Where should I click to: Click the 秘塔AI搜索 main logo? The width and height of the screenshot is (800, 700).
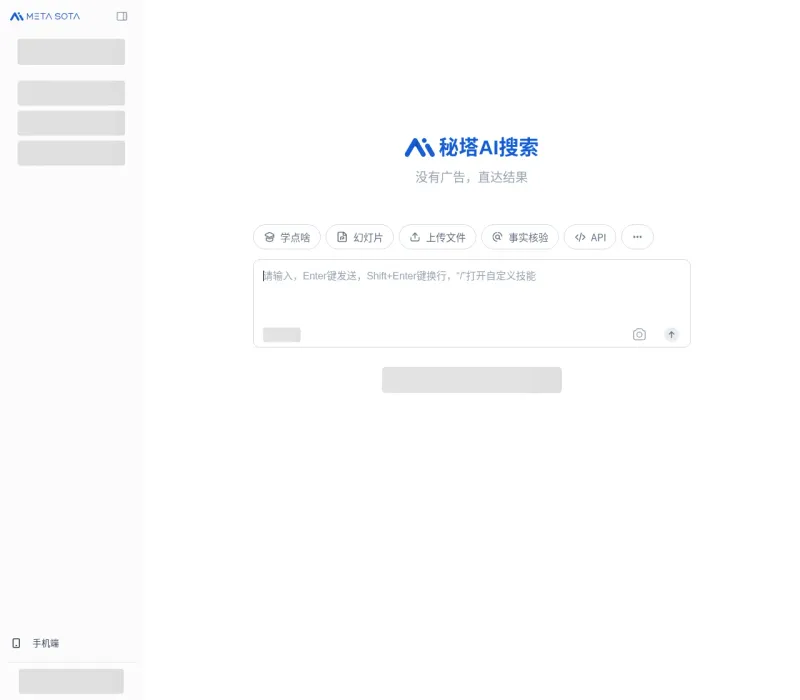(471, 147)
